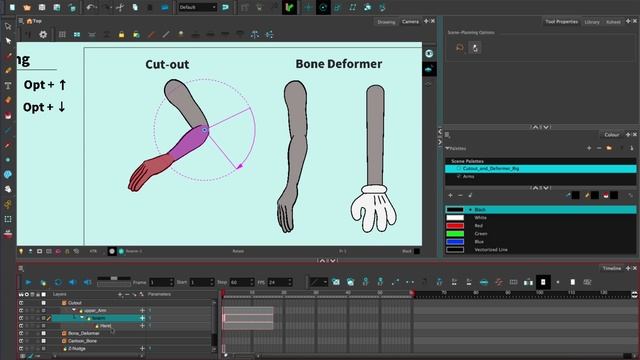
Task: Collapse the upper_Arm layer arrow
Action: click(x=74, y=310)
